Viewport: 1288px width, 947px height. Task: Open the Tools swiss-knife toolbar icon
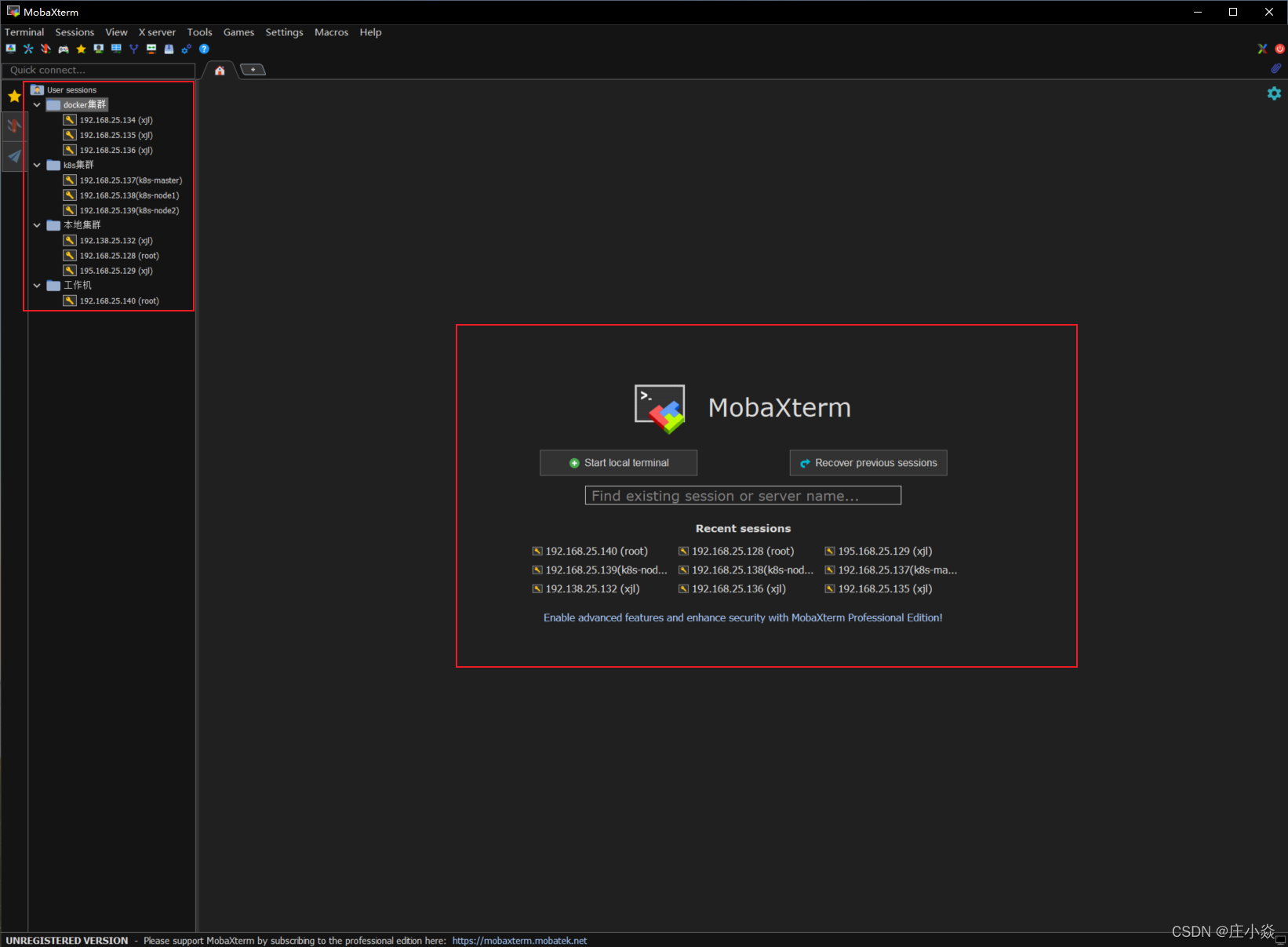(45, 49)
